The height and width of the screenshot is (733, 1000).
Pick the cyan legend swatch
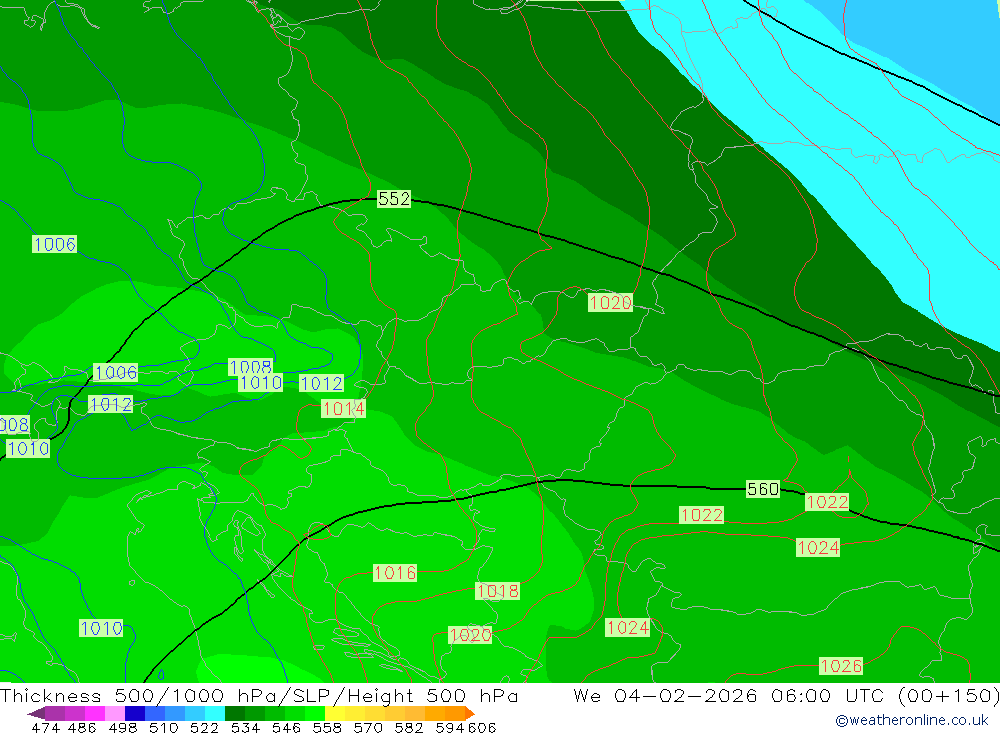215,714
